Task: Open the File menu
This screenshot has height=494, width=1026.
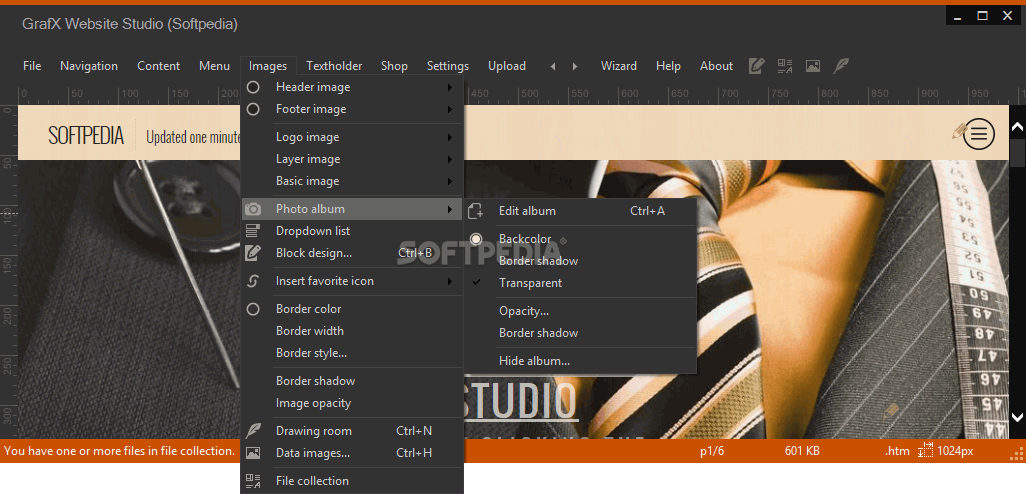Action: 32,66
